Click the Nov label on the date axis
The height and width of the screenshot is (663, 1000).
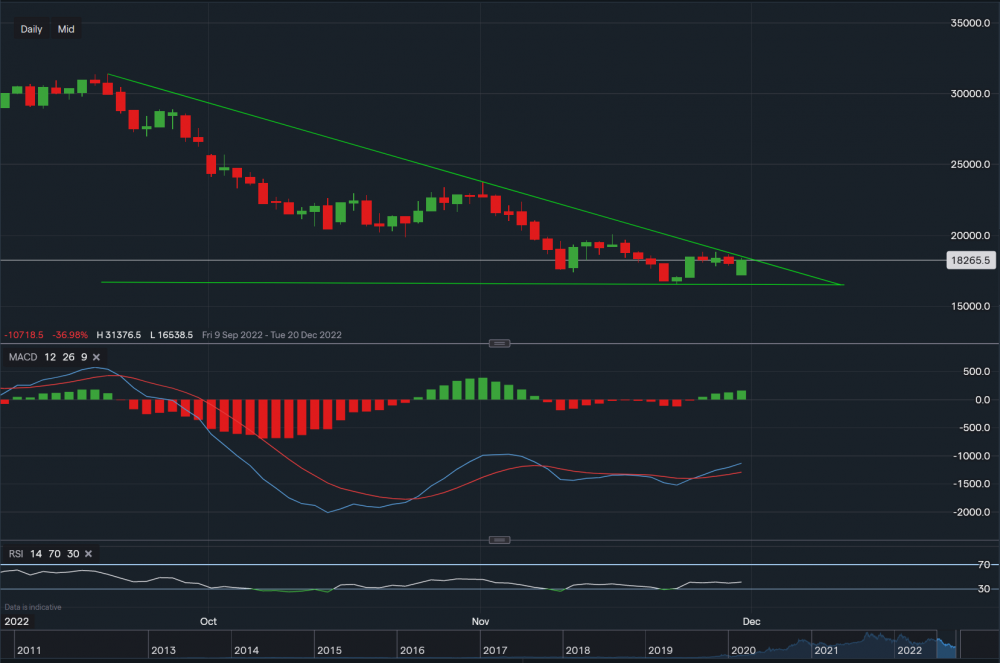[x=480, y=621]
